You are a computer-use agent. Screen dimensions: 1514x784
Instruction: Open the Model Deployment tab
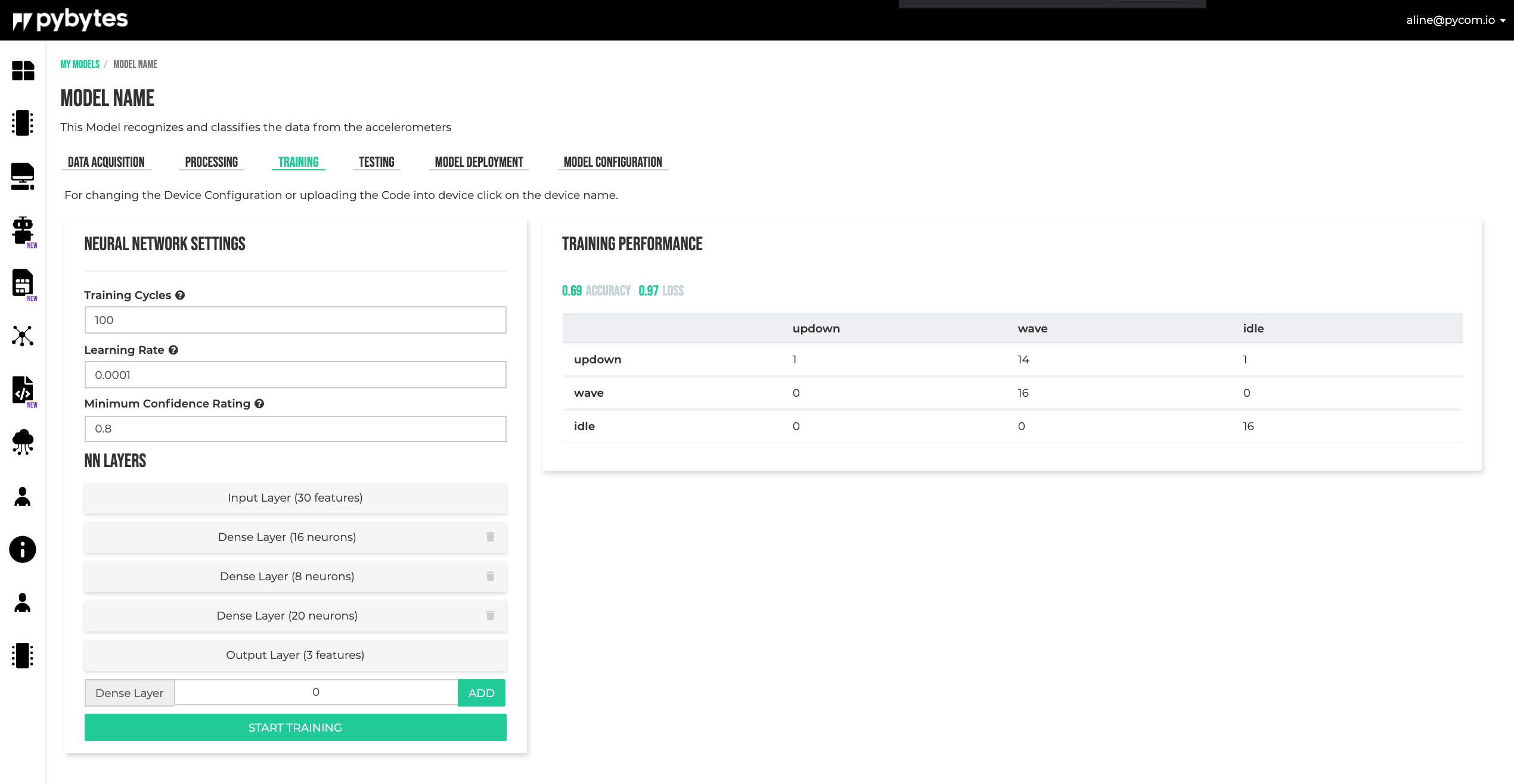click(x=479, y=162)
